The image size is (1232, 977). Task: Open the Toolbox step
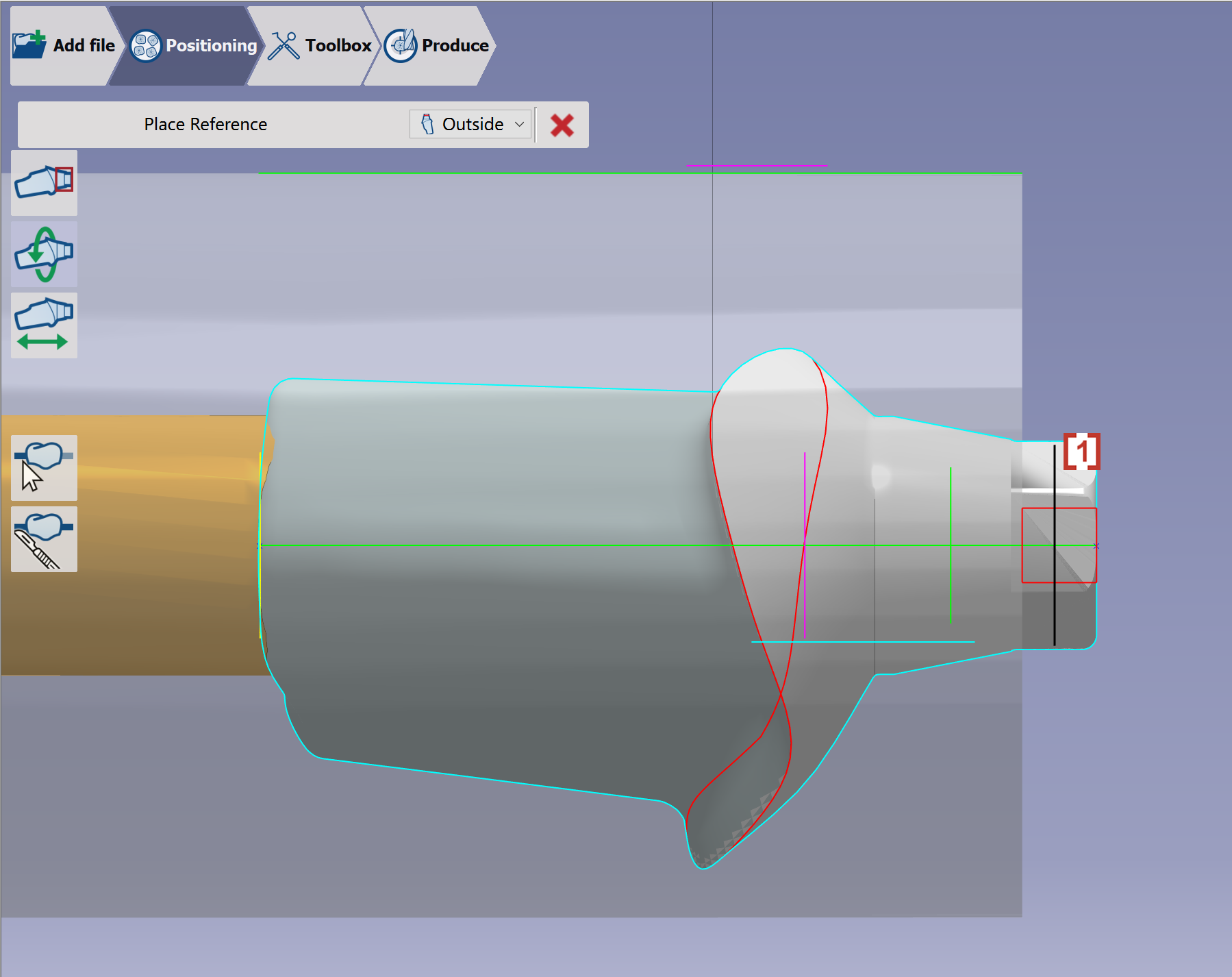314,46
